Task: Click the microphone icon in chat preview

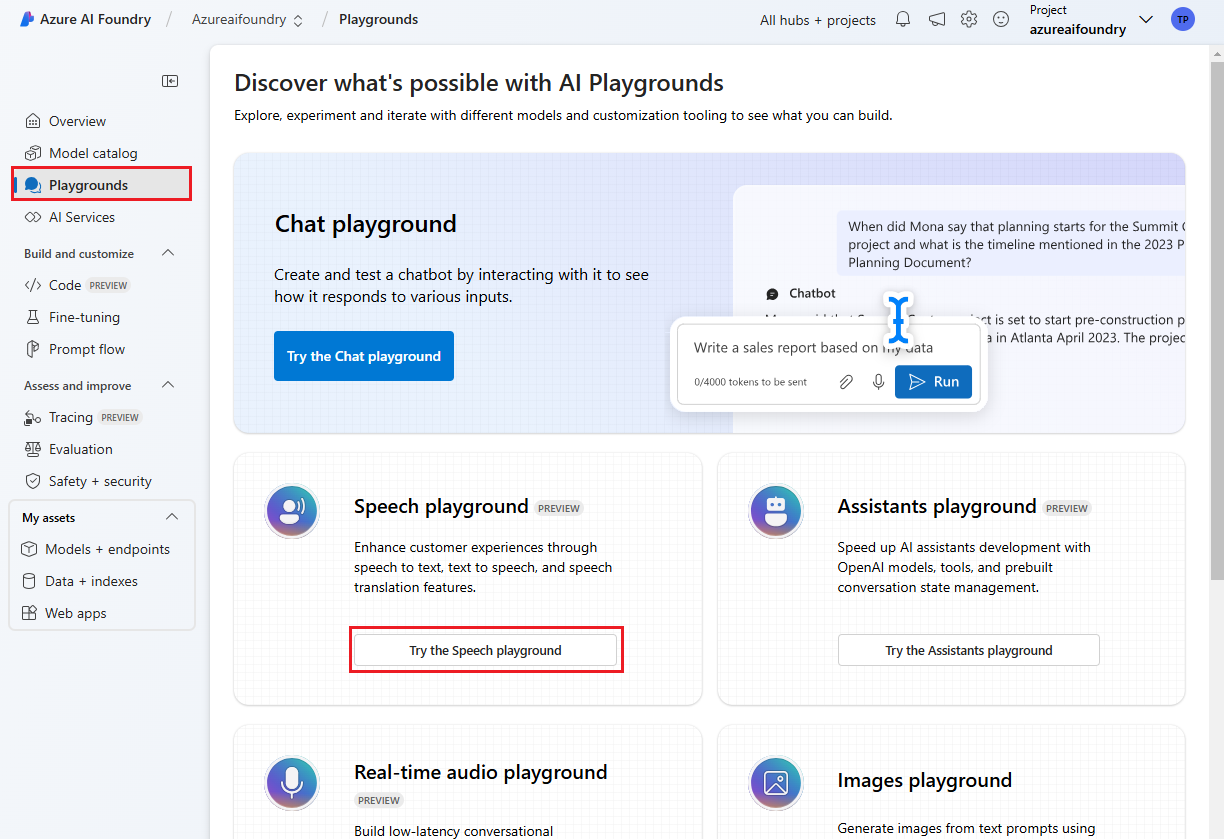Action: coord(878,382)
